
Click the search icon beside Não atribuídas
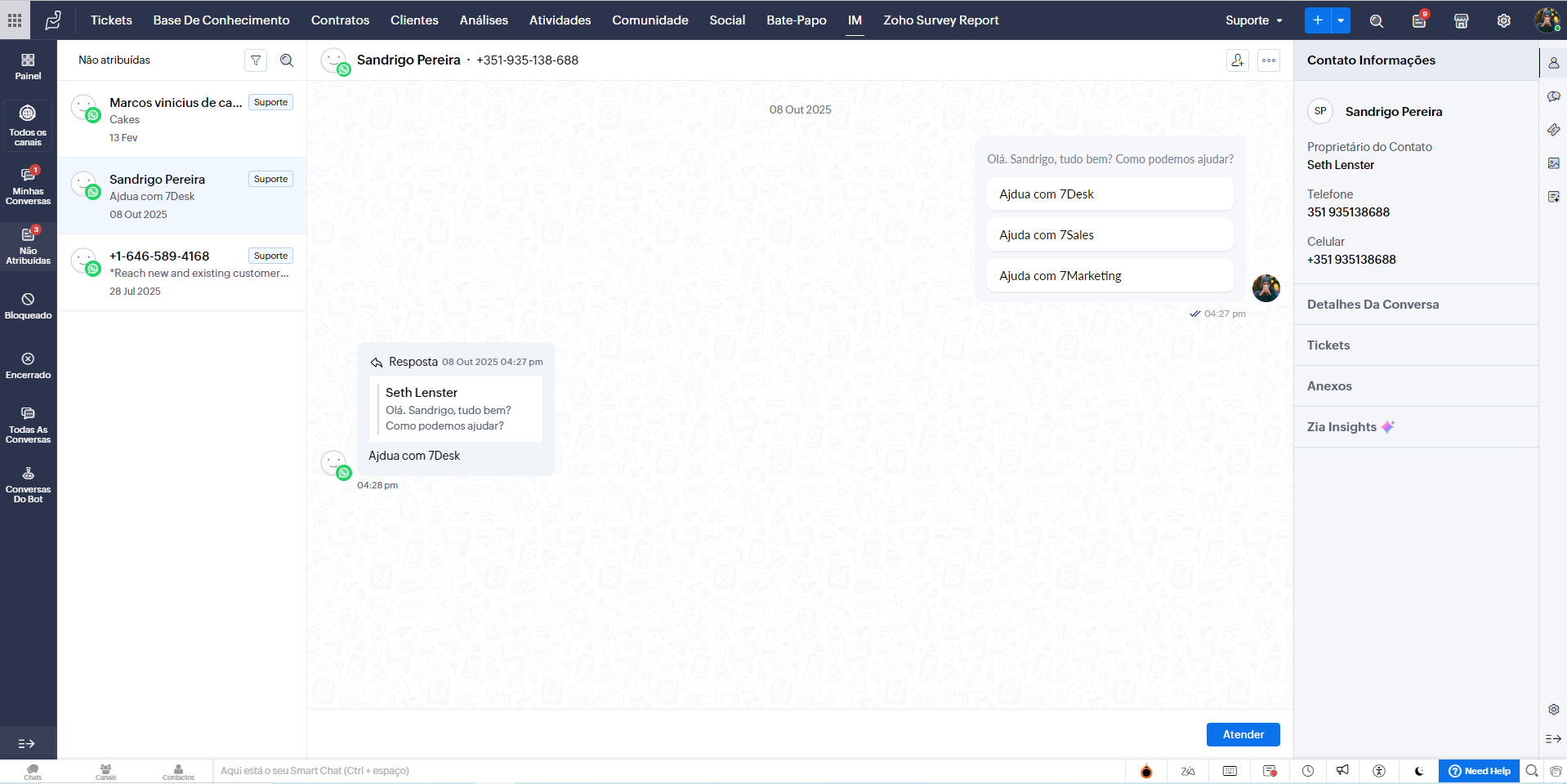click(287, 60)
